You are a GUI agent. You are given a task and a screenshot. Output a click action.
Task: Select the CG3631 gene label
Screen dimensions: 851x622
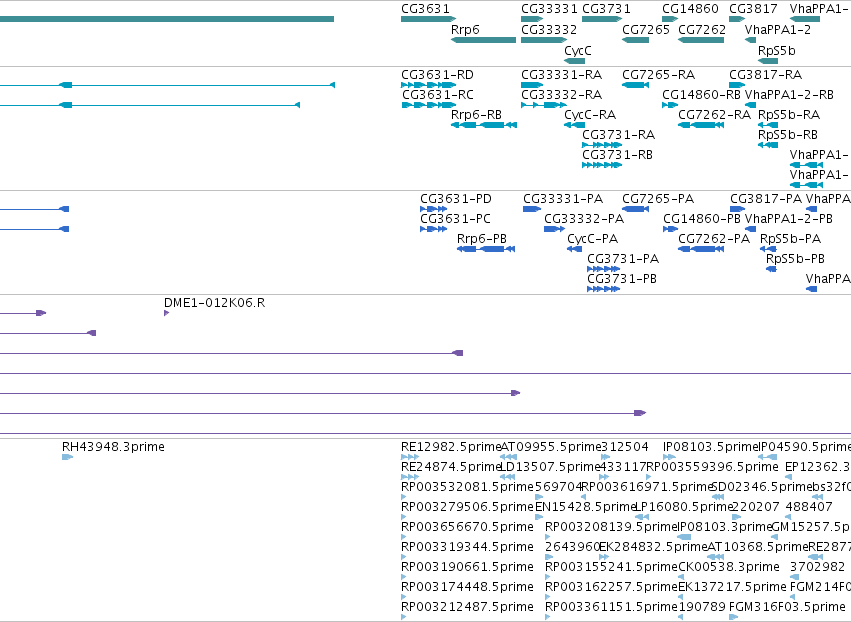(x=426, y=9)
